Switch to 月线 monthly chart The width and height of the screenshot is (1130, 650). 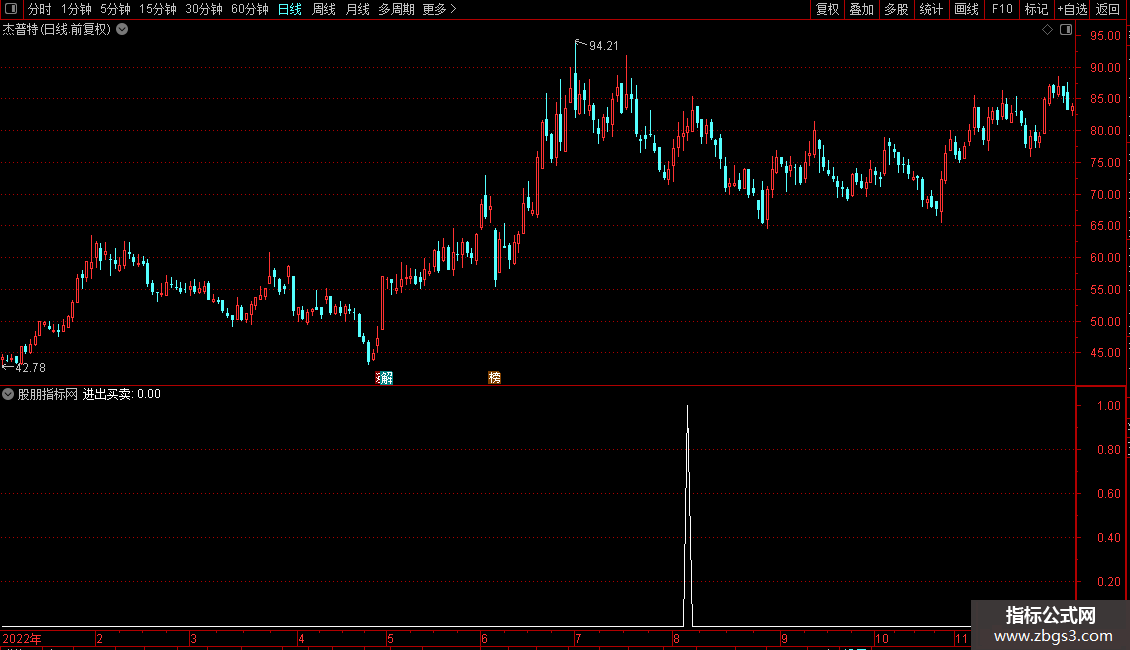click(357, 9)
